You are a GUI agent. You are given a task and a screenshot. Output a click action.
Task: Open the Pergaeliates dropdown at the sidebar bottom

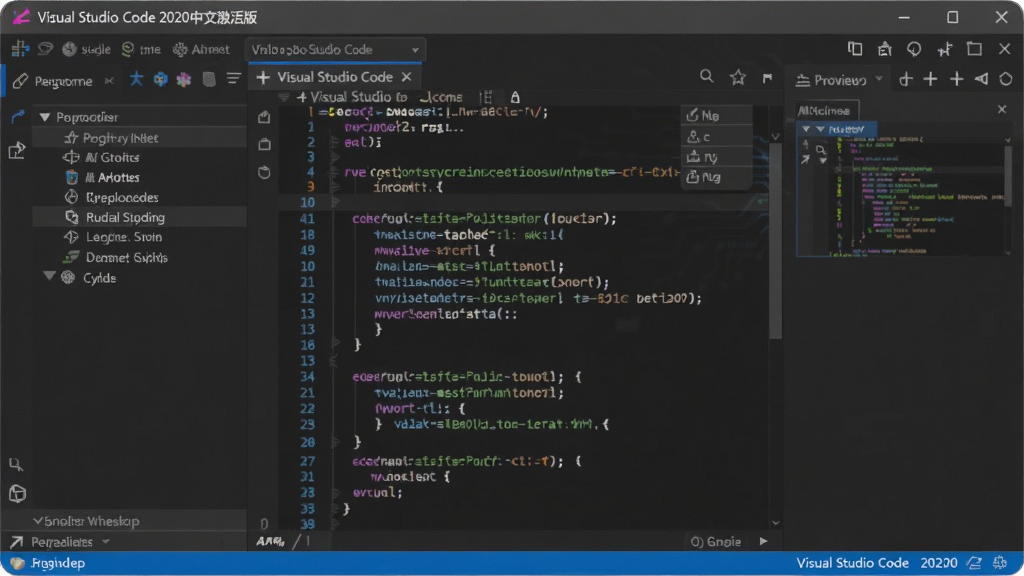106,542
